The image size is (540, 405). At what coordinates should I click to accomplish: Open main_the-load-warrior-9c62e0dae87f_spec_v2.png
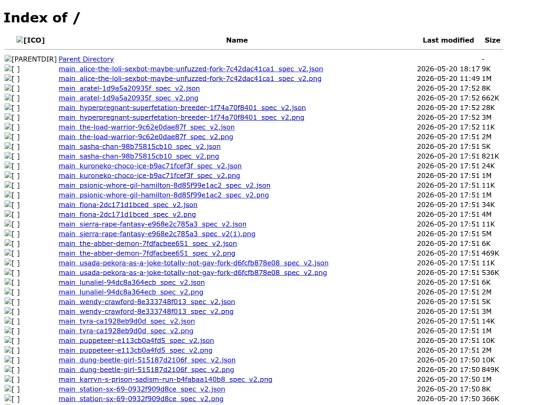(146, 137)
